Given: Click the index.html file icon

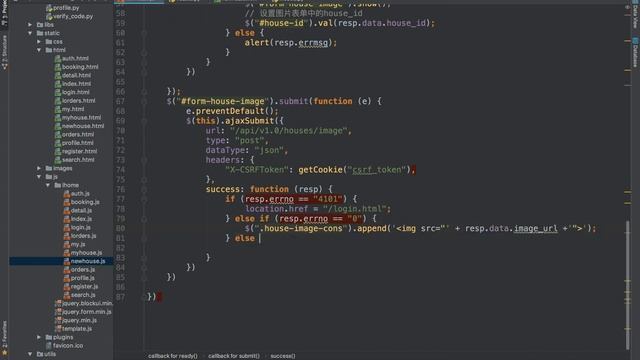Looking at the screenshot, I should click(58, 84).
